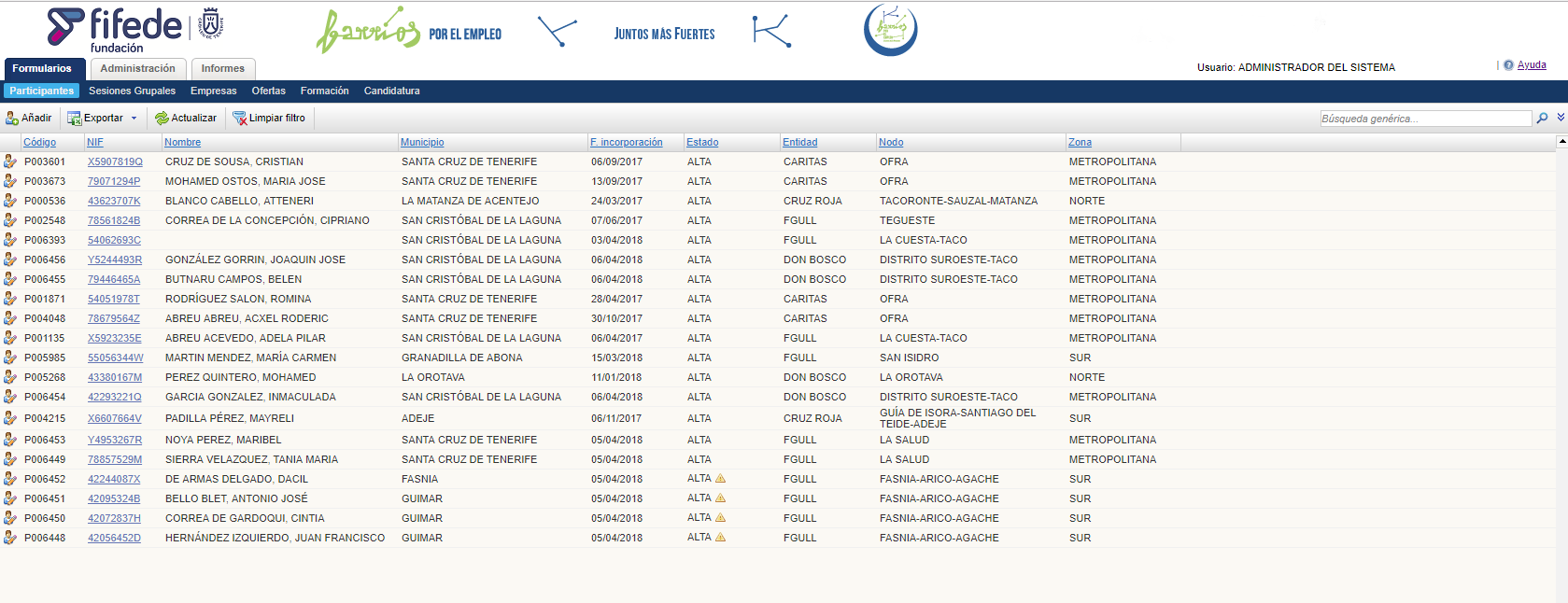Screen dimensions: 1568x603
Task: Sort by the Nombre column header
Action: point(183,142)
